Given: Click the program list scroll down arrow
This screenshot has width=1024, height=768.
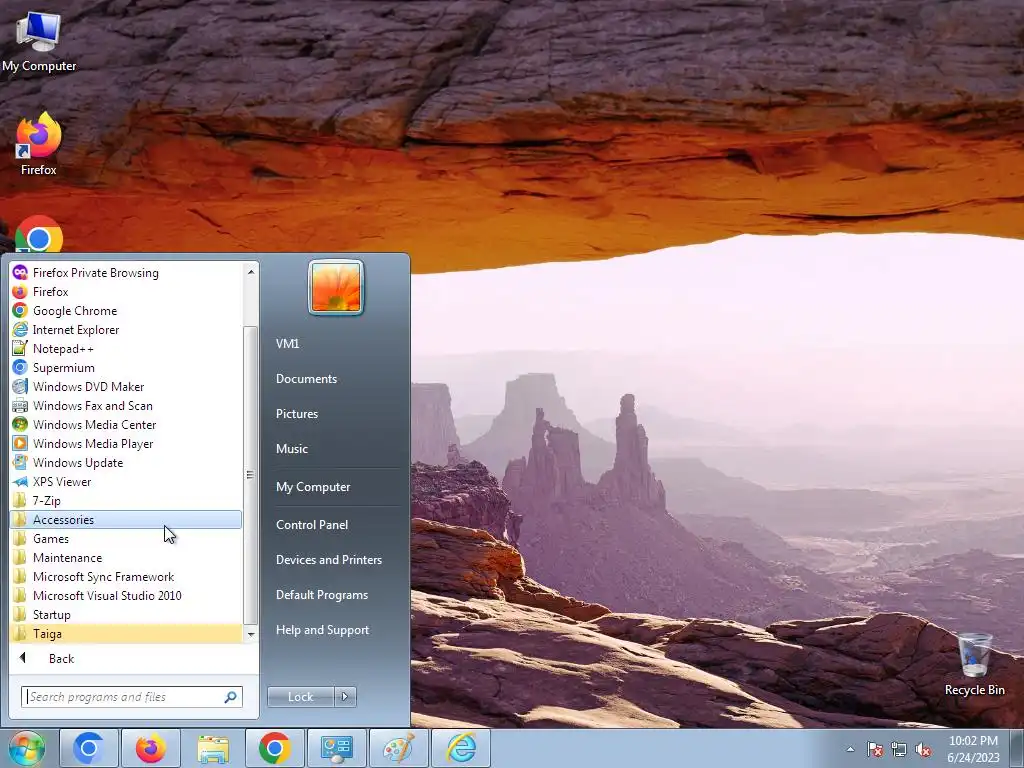Looking at the screenshot, I should click(250, 634).
